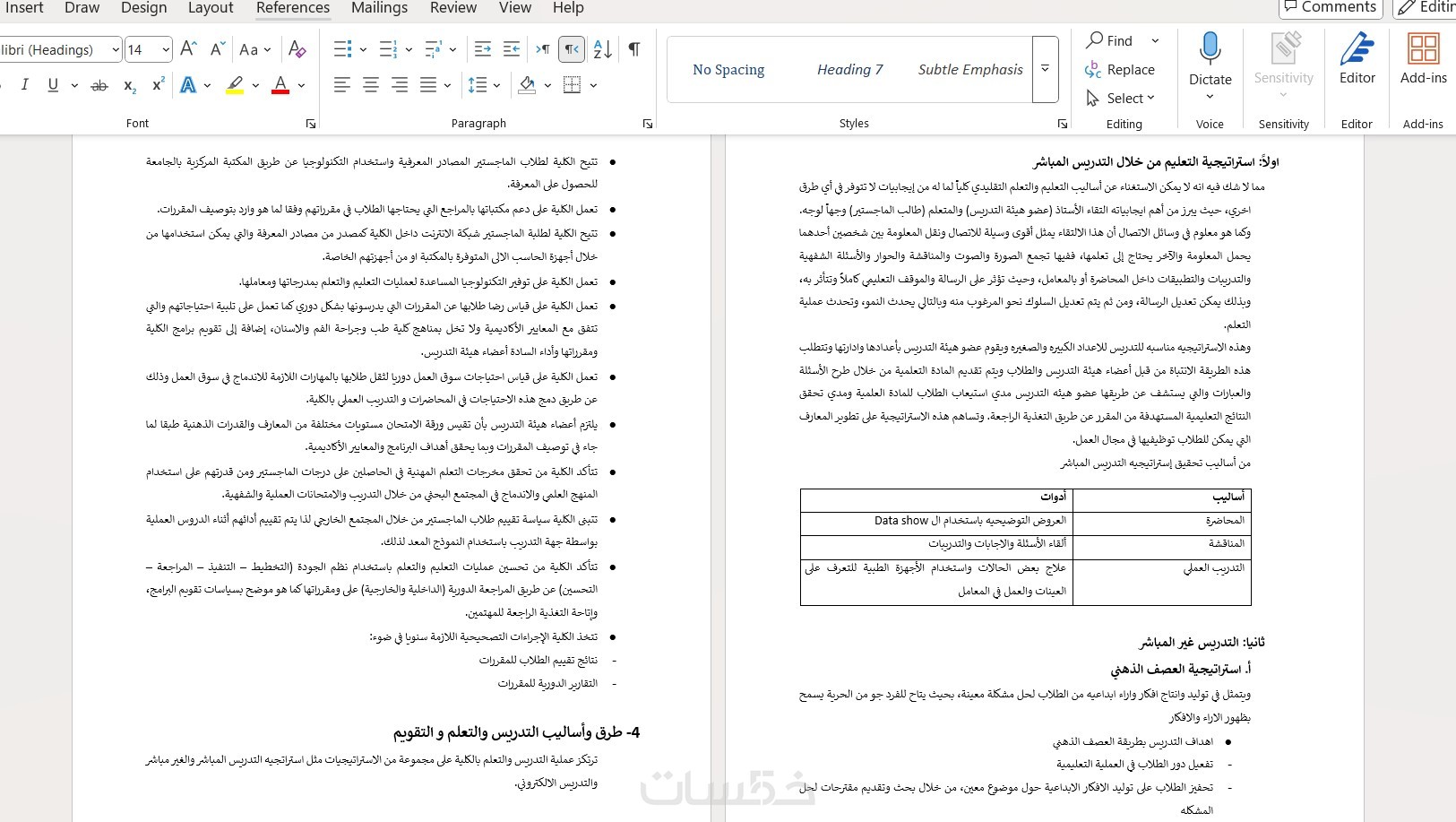The height and width of the screenshot is (822, 1456).
Task: Apply borders to the paragraph
Action: point(573,85)
